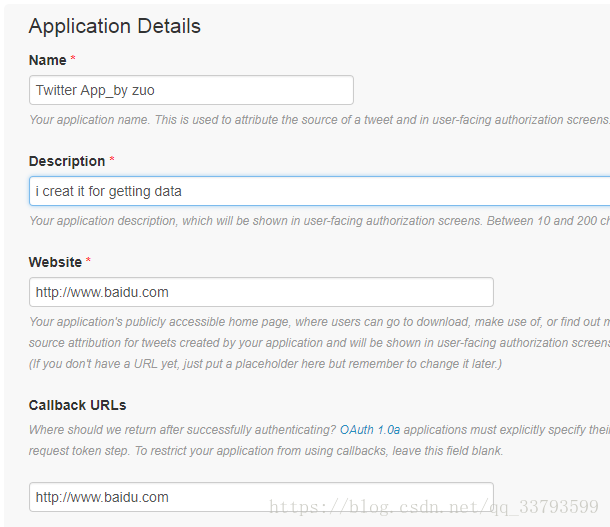Click the Name input field
Image resolution: width=610 pixels, height=527 pixels.
click(191, 90)
